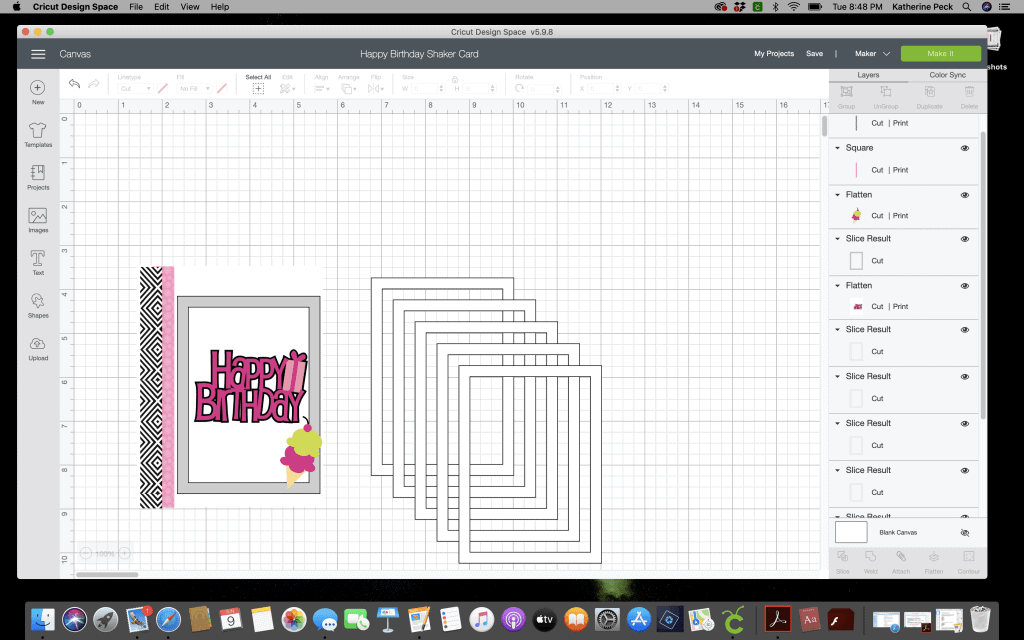Hide the ice cream Flatten layer

coord(965,195)
